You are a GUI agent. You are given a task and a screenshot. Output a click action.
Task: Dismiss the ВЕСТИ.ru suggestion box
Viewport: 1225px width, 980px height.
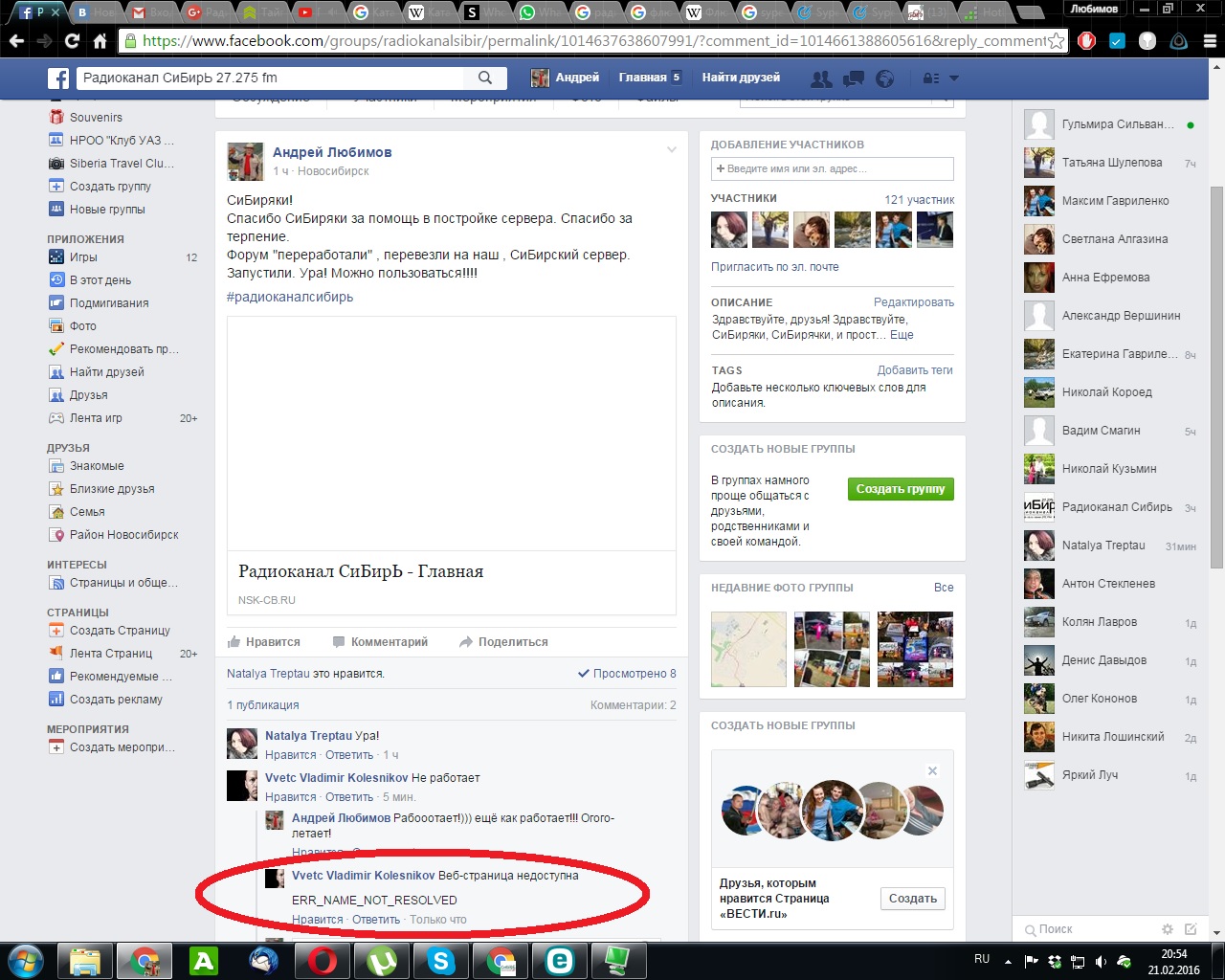tap(932, 770)
